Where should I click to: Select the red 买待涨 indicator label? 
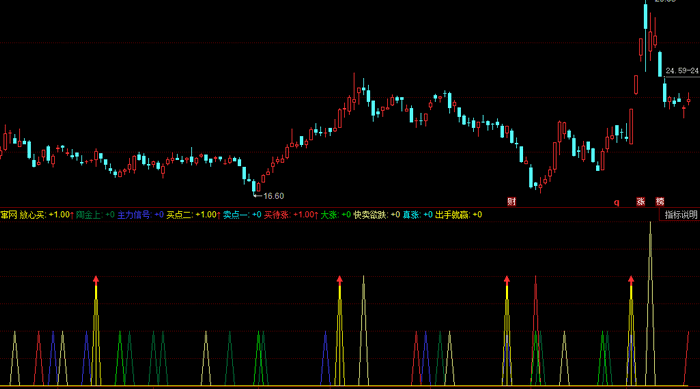tap(276, 215)
